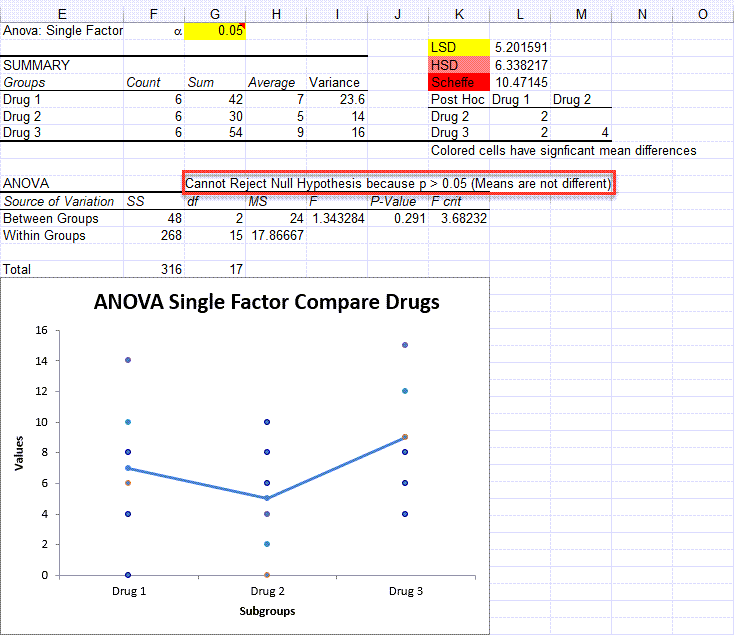Click the 'Anova: Single Factor' title cell
Image resolution: width=734 pixels, height=635 pixels.
pyautogui.click(x=62, y=31)
